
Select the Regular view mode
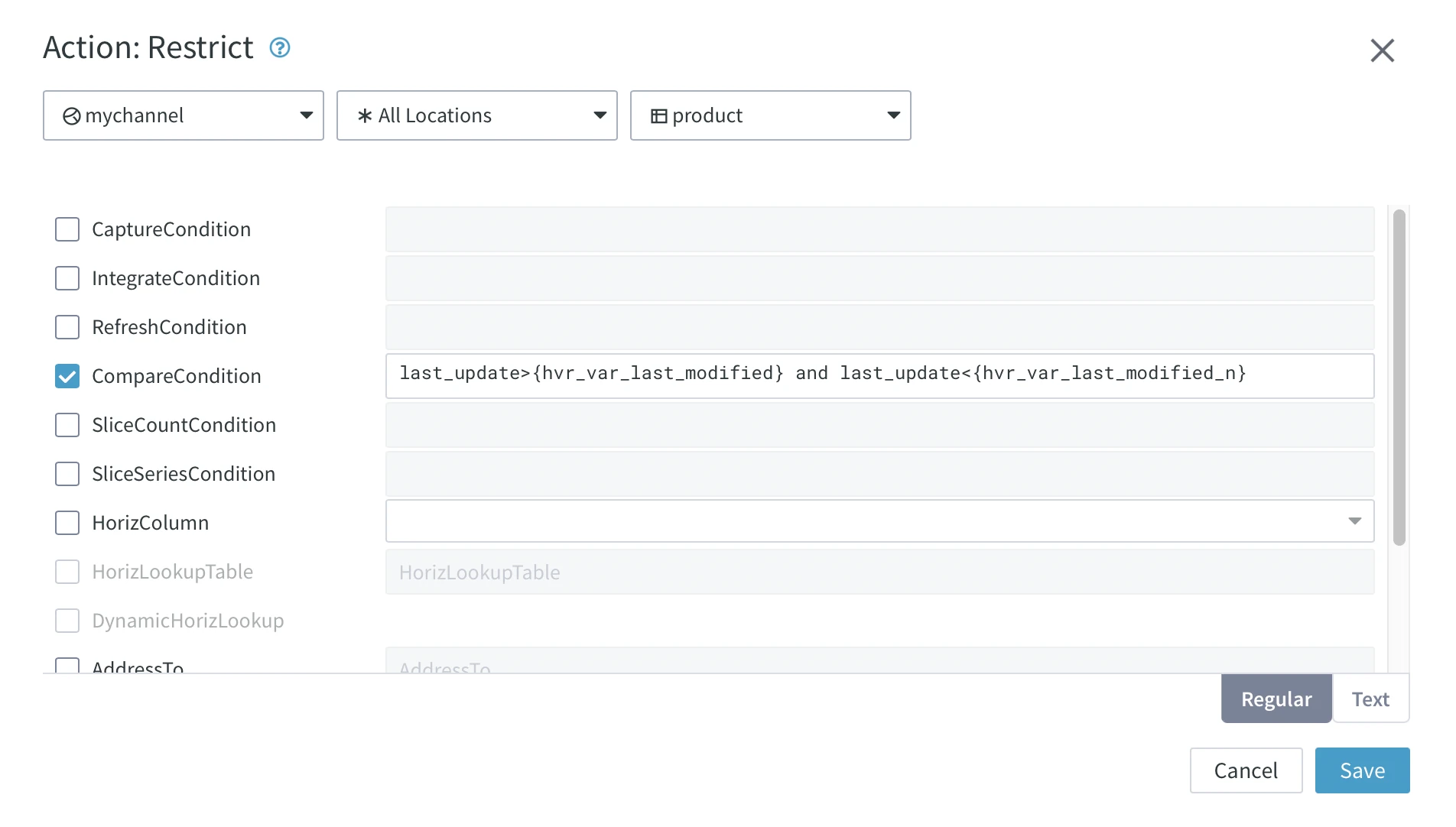tap(1276, 699)
